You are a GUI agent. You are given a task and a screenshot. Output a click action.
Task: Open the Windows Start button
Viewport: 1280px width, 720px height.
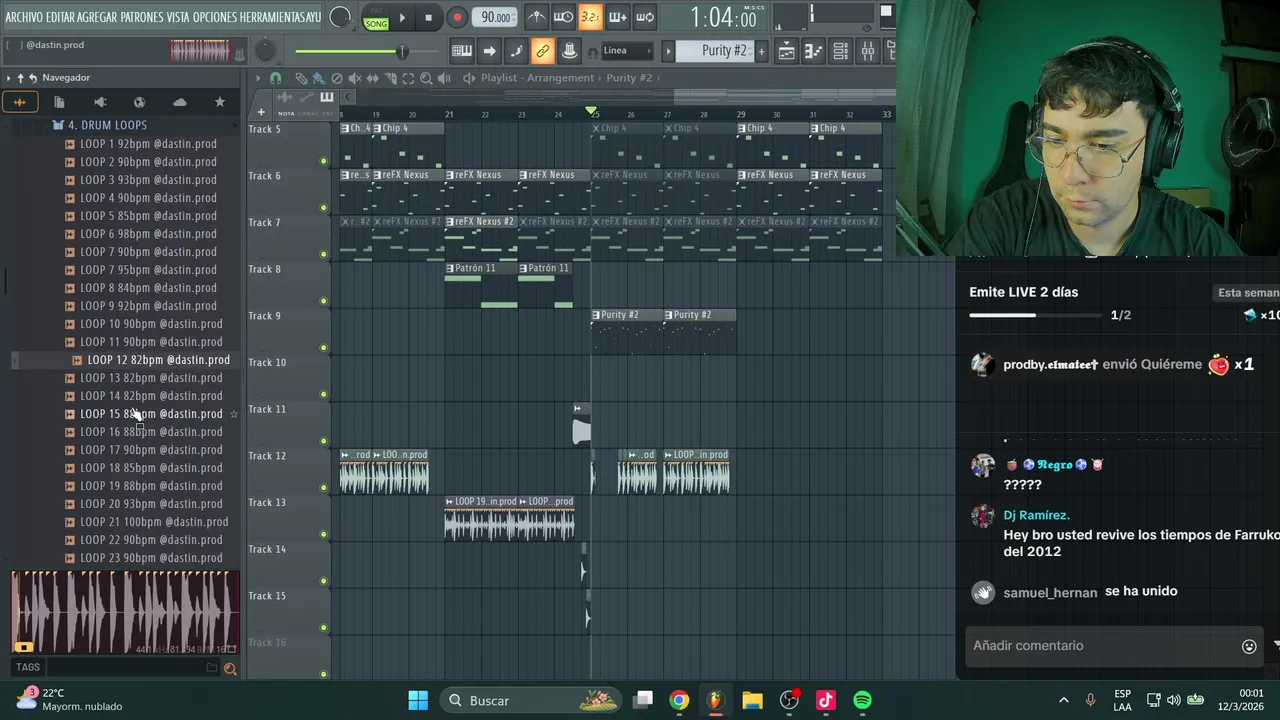pyautogui.click(x=418, y=700)
